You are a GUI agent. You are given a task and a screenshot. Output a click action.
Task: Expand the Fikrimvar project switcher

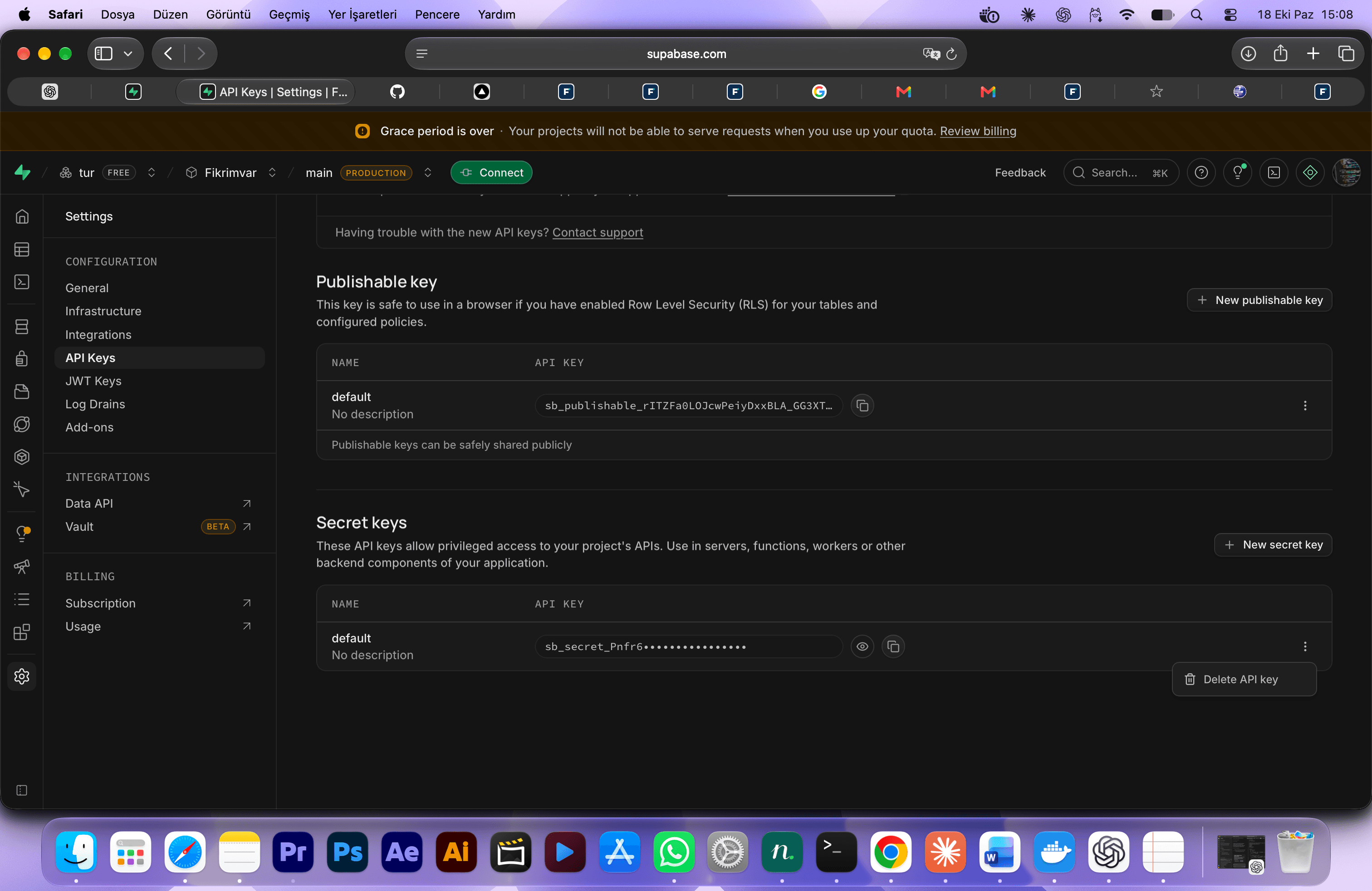(272, 172)
